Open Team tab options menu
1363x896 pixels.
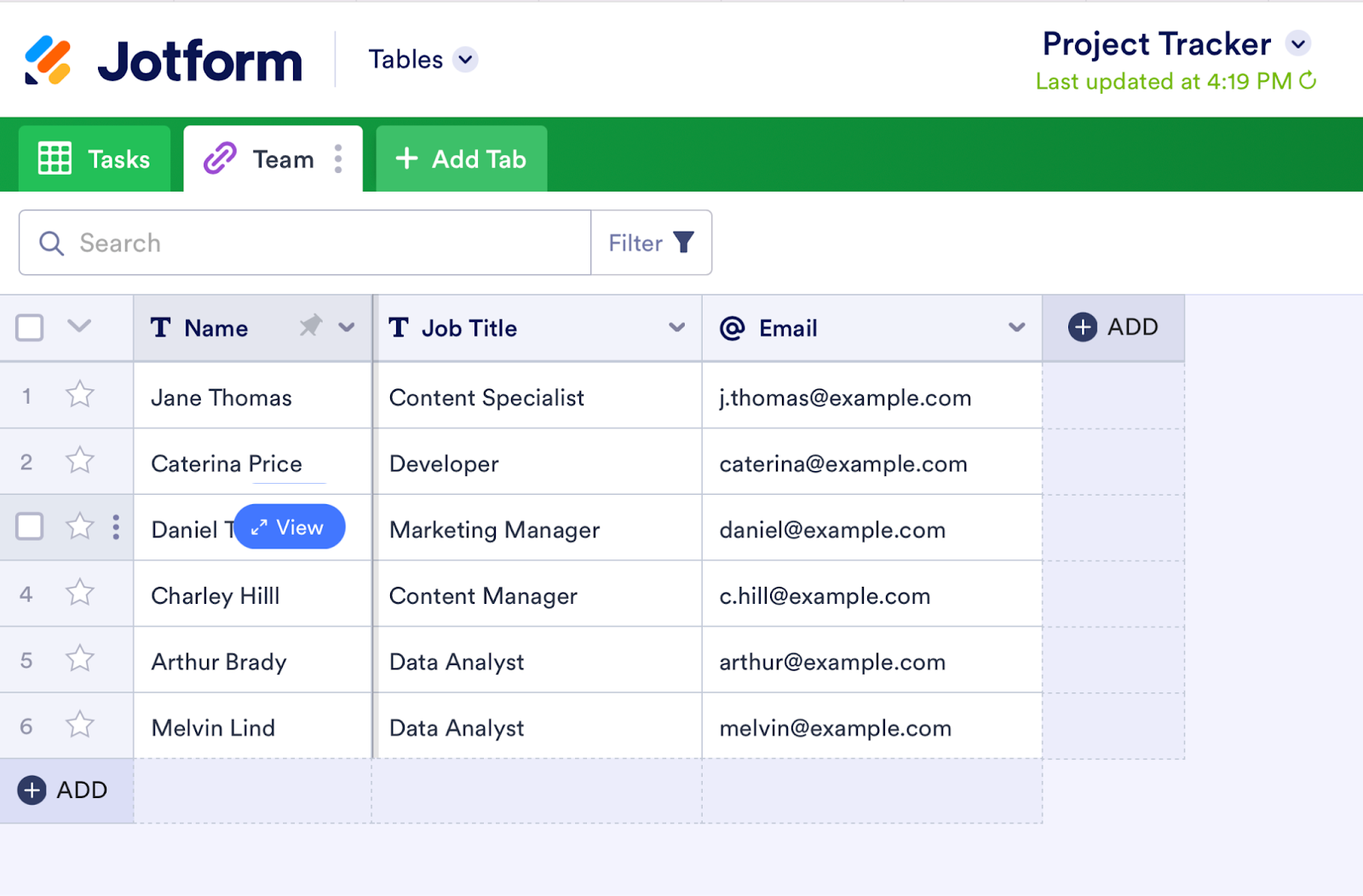click(x=338, y=159)
